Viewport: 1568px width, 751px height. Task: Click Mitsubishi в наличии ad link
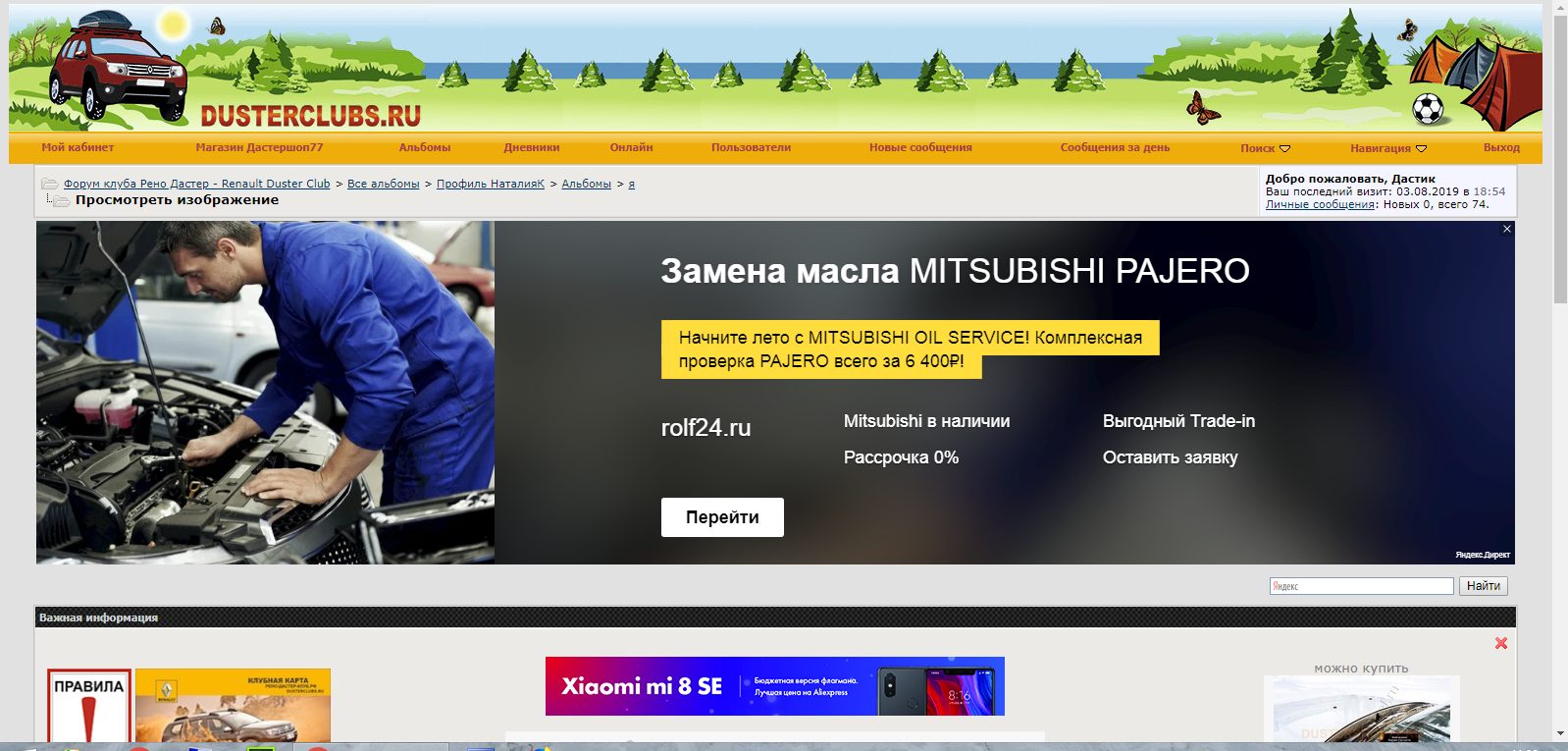click(926, 421)
